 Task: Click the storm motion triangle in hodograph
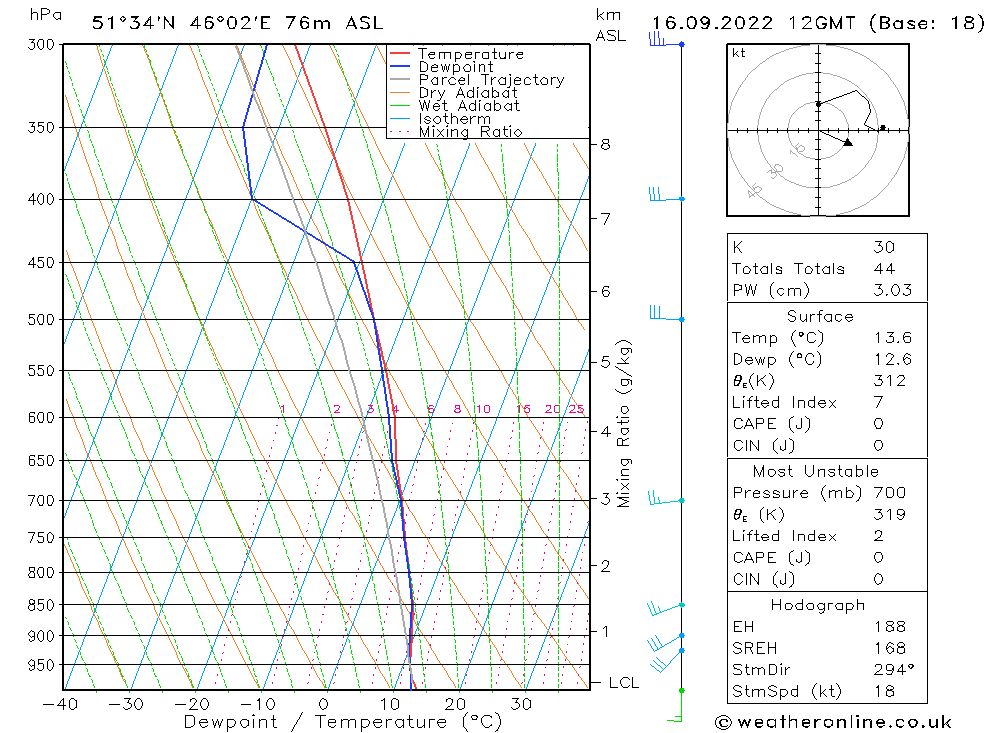(848, 142)
